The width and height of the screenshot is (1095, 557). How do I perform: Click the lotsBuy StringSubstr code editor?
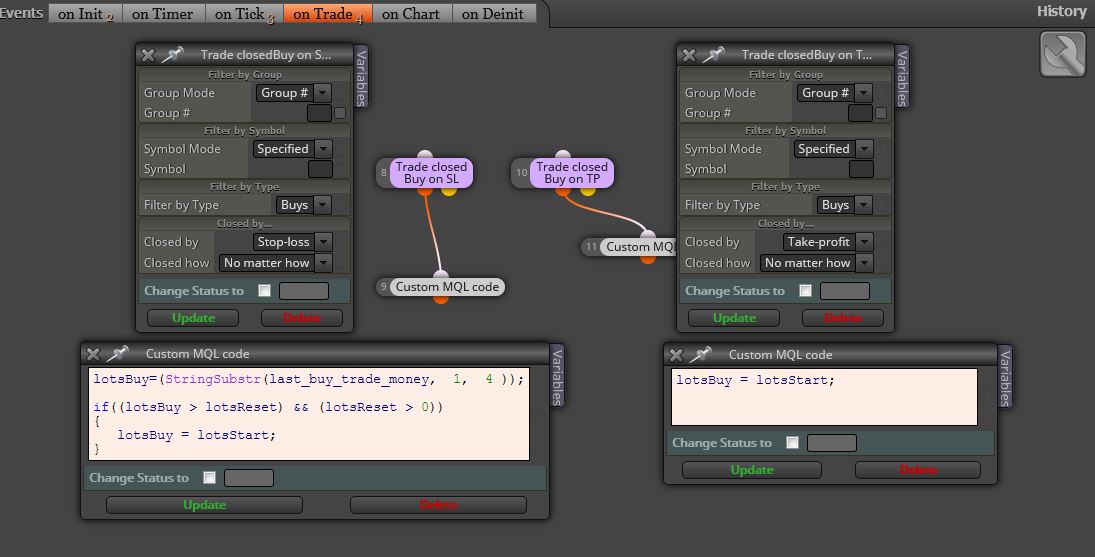309,414
